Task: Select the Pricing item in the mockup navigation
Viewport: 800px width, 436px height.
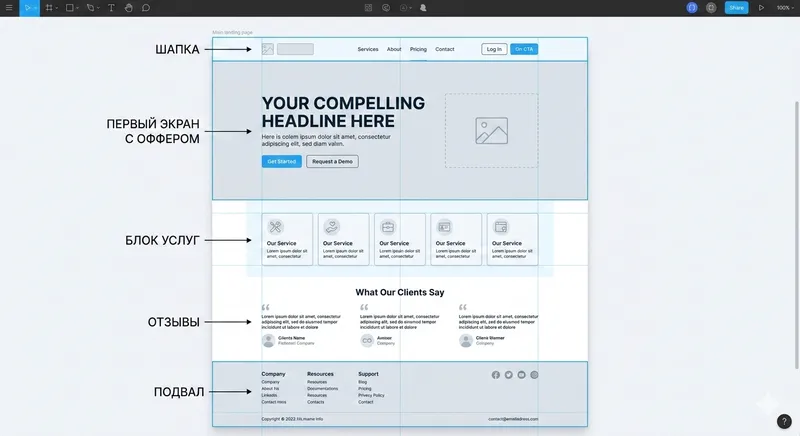Action: click(x=418, y=49)
